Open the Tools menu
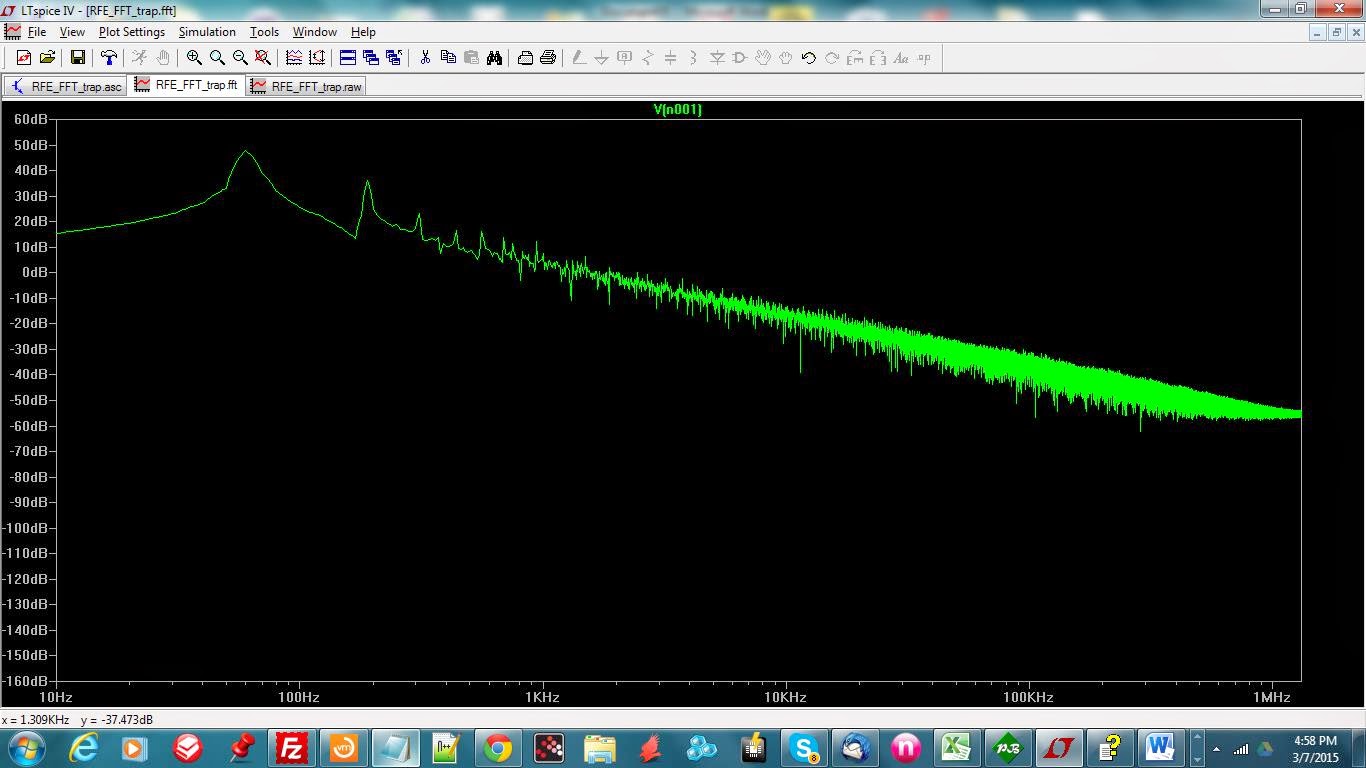 pyautogui.click(x=264, y=32)
